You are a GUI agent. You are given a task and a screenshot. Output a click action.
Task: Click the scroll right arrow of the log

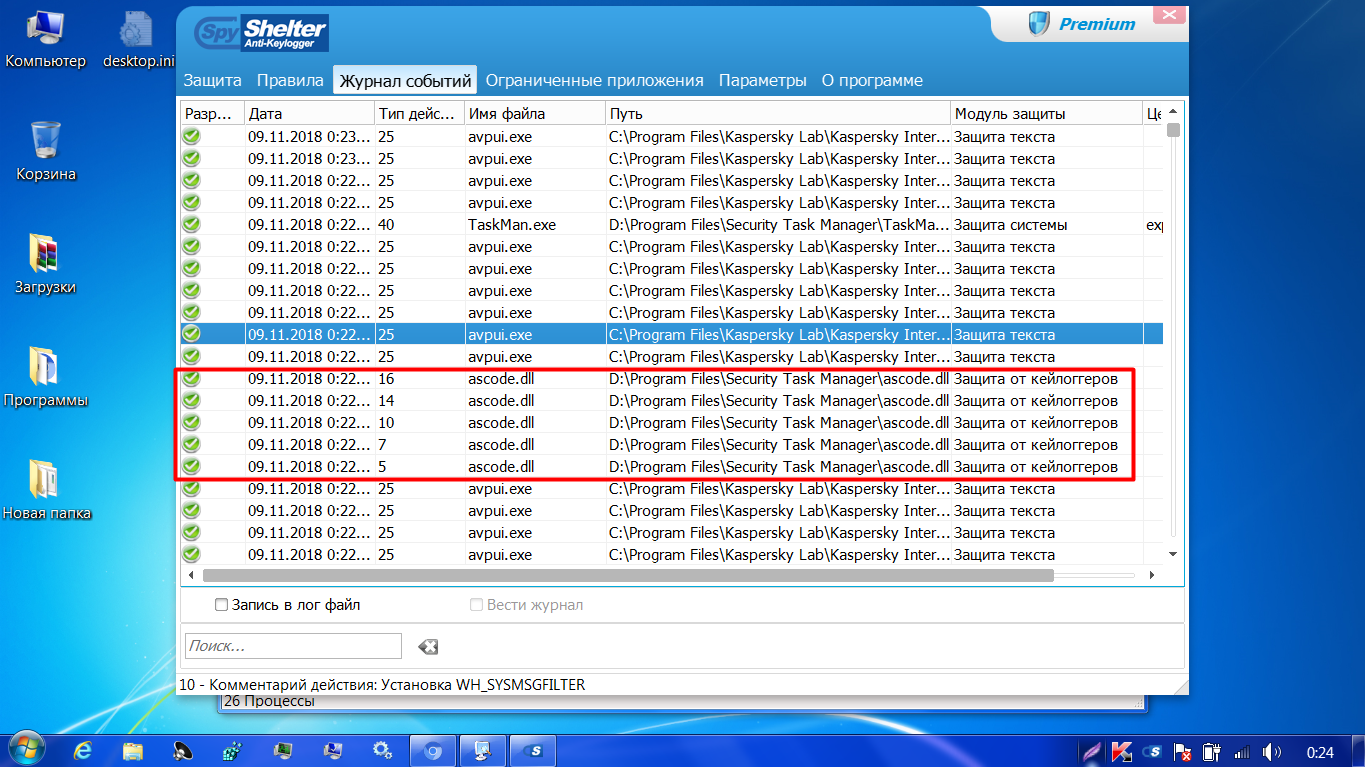[1151, 575]
